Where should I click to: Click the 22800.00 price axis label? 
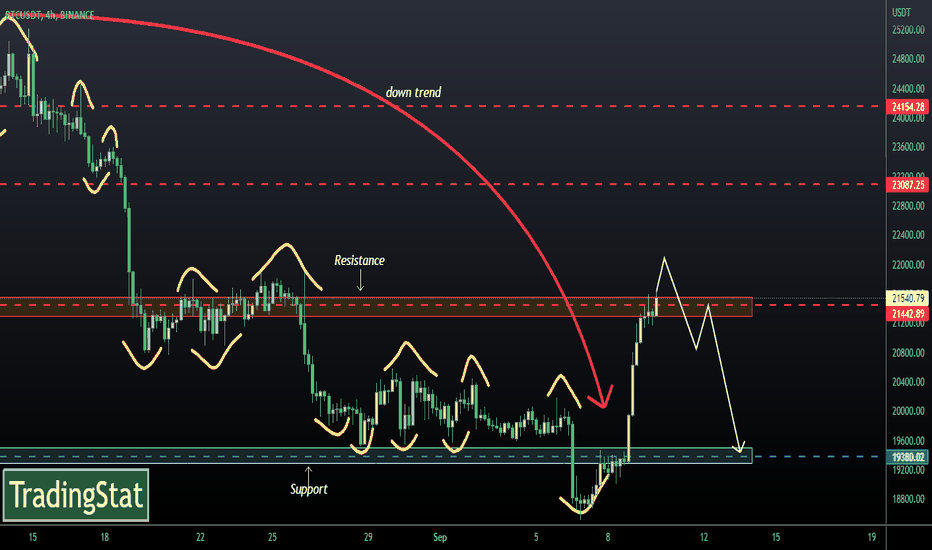(x=908, y=206)
